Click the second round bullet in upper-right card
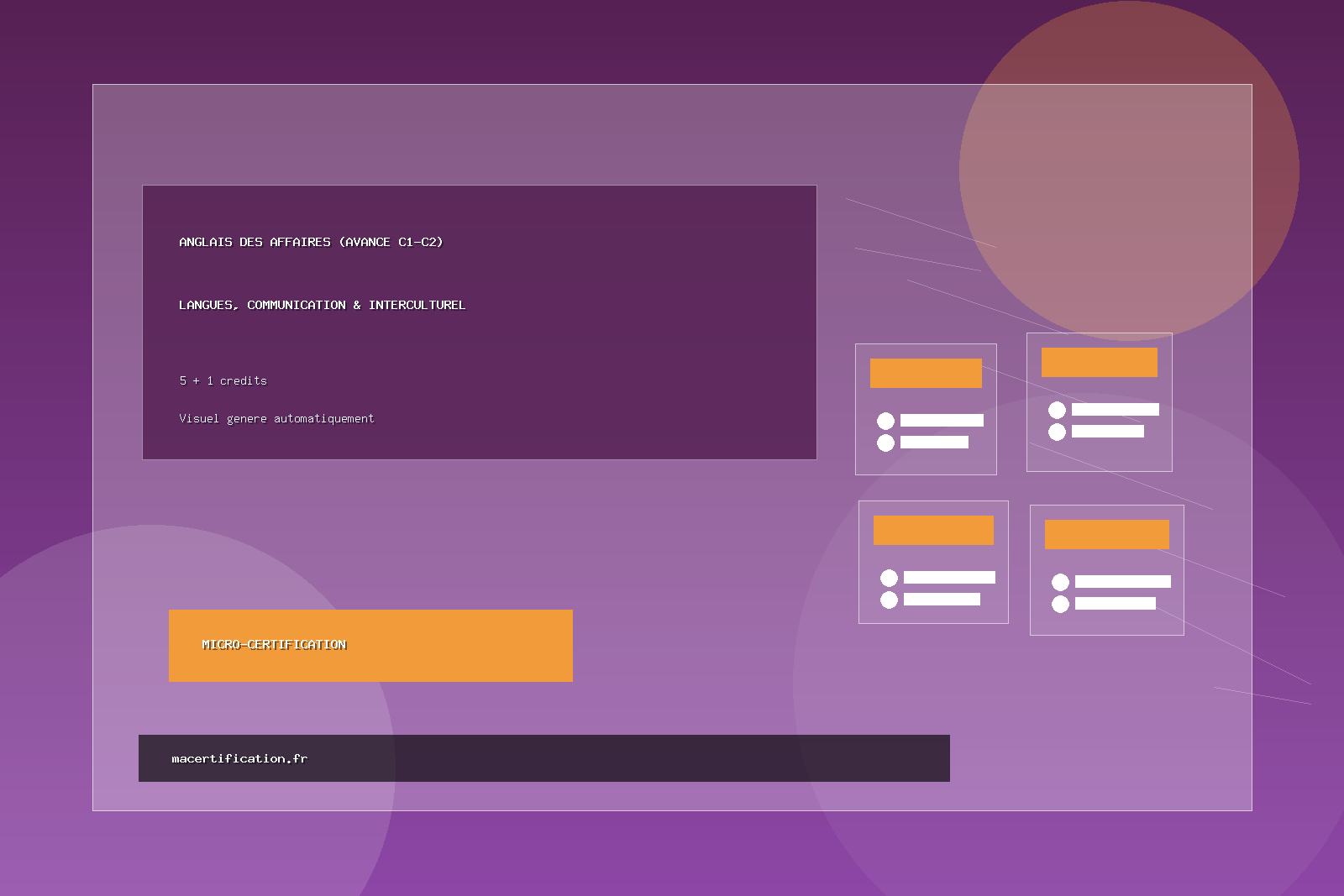 (x=1057, y=432)
